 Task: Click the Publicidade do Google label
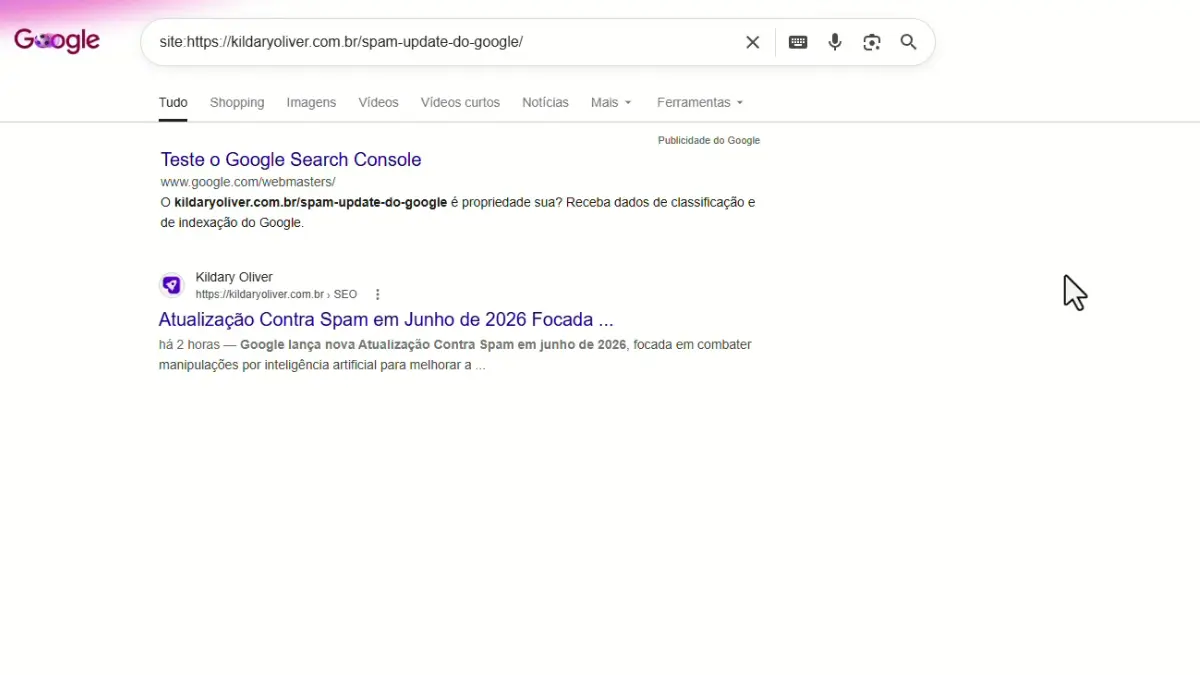pos(709,140)
